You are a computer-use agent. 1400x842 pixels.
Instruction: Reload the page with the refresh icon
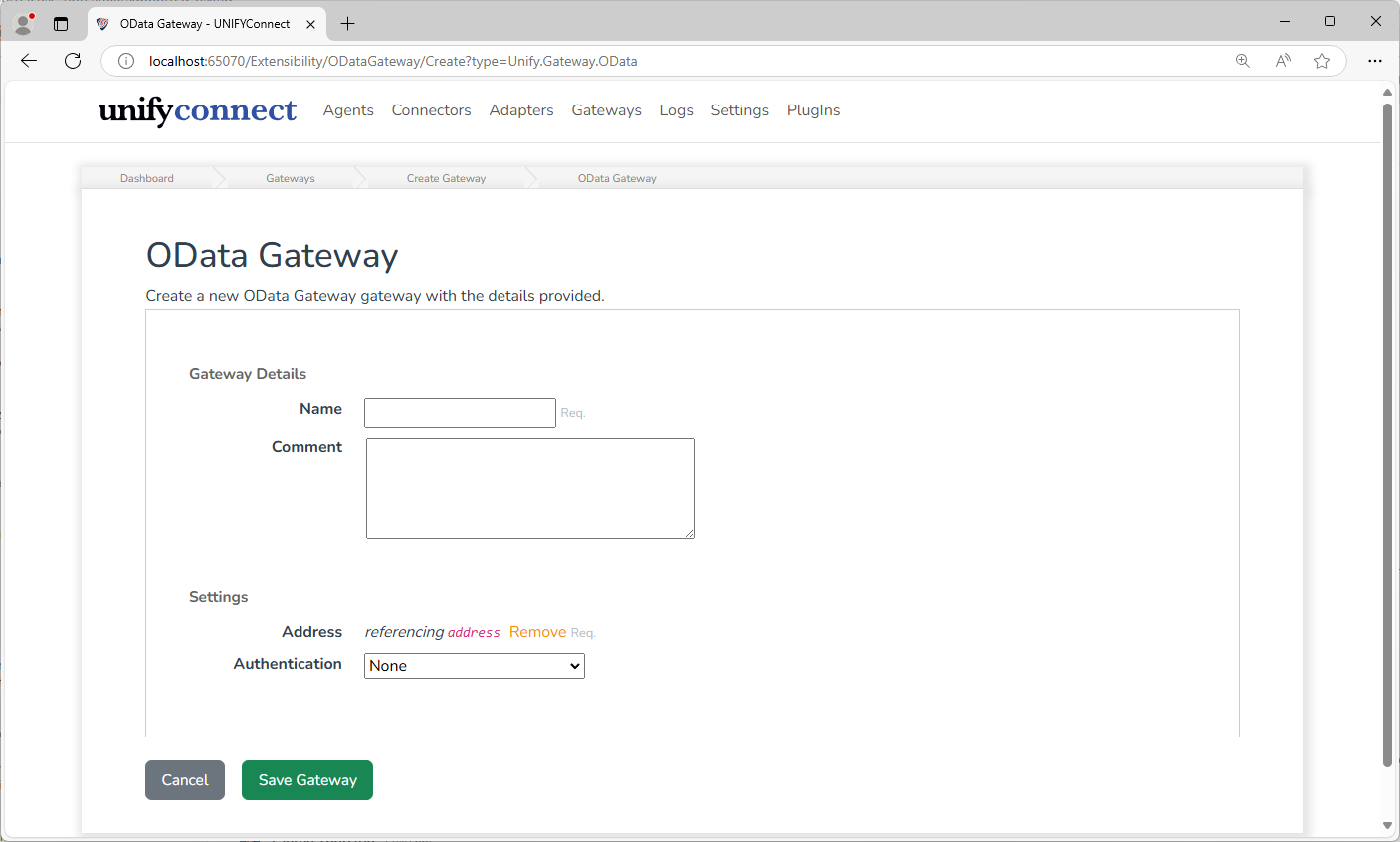[73, 61]
